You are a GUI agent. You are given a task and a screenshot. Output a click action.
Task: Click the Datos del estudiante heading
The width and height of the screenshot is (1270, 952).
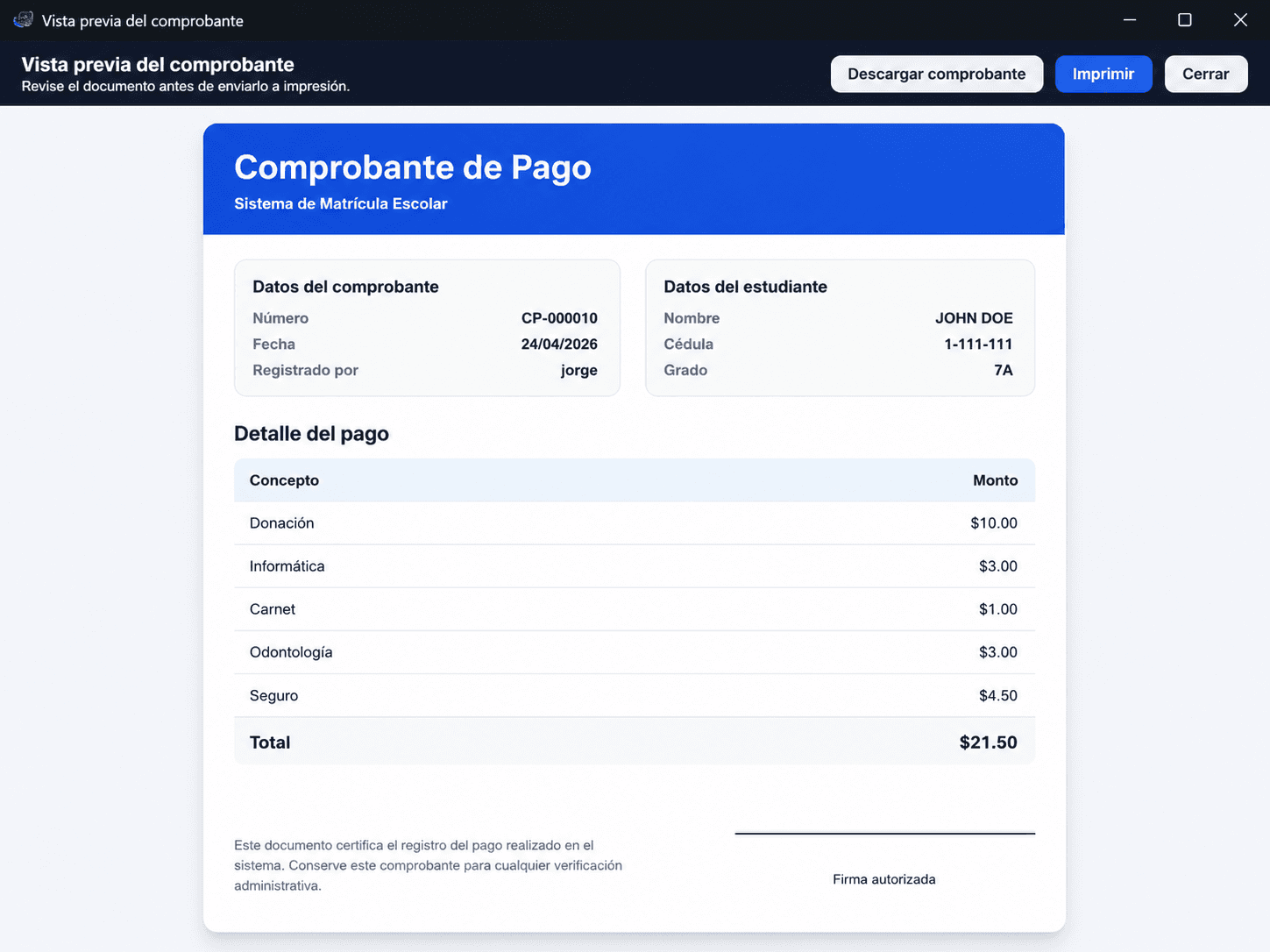pos(745,287)
